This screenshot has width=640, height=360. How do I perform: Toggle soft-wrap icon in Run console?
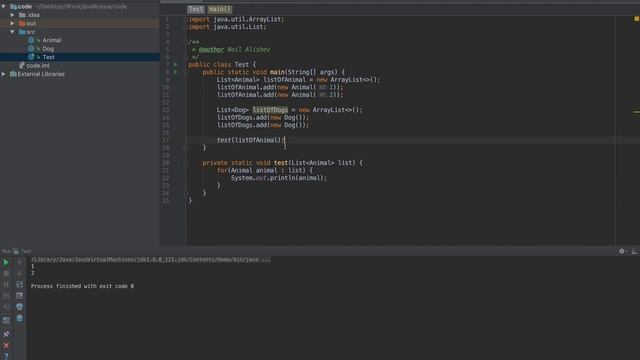tap(19, 284)
